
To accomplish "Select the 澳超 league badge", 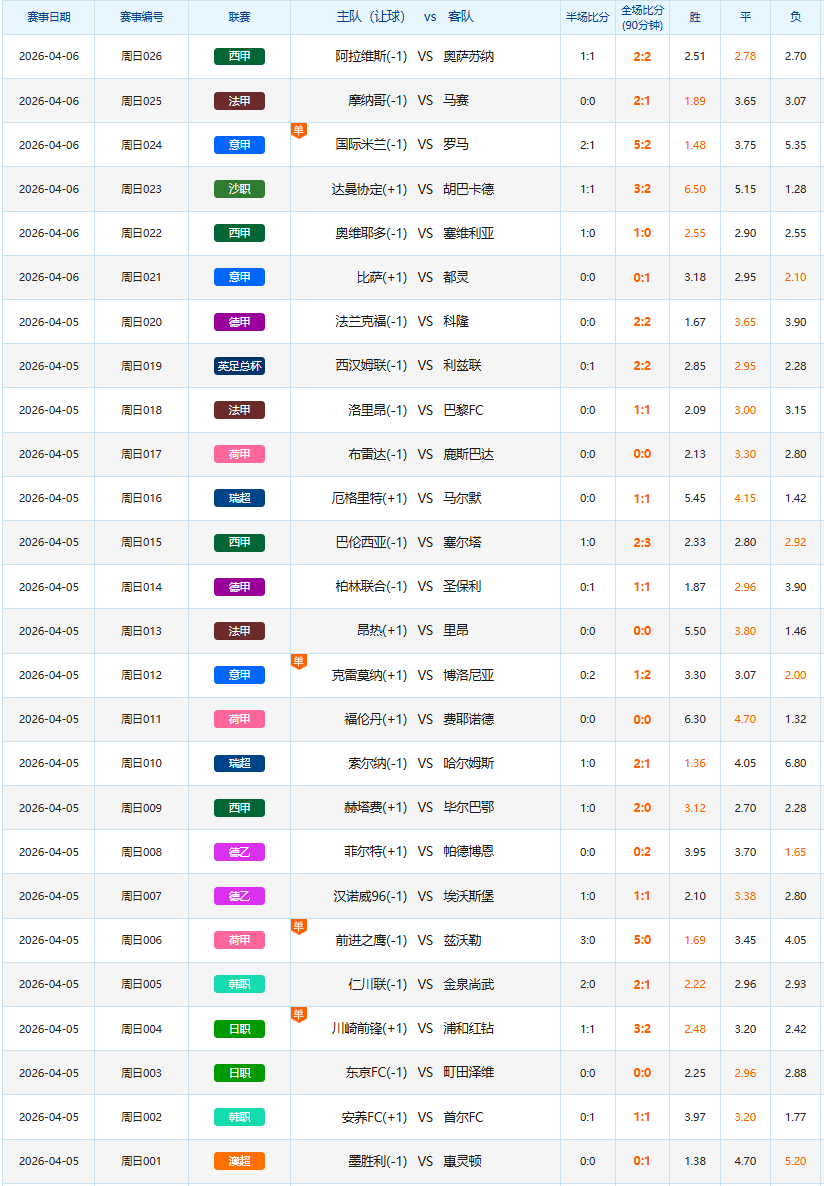I will tap(239, 1161).
